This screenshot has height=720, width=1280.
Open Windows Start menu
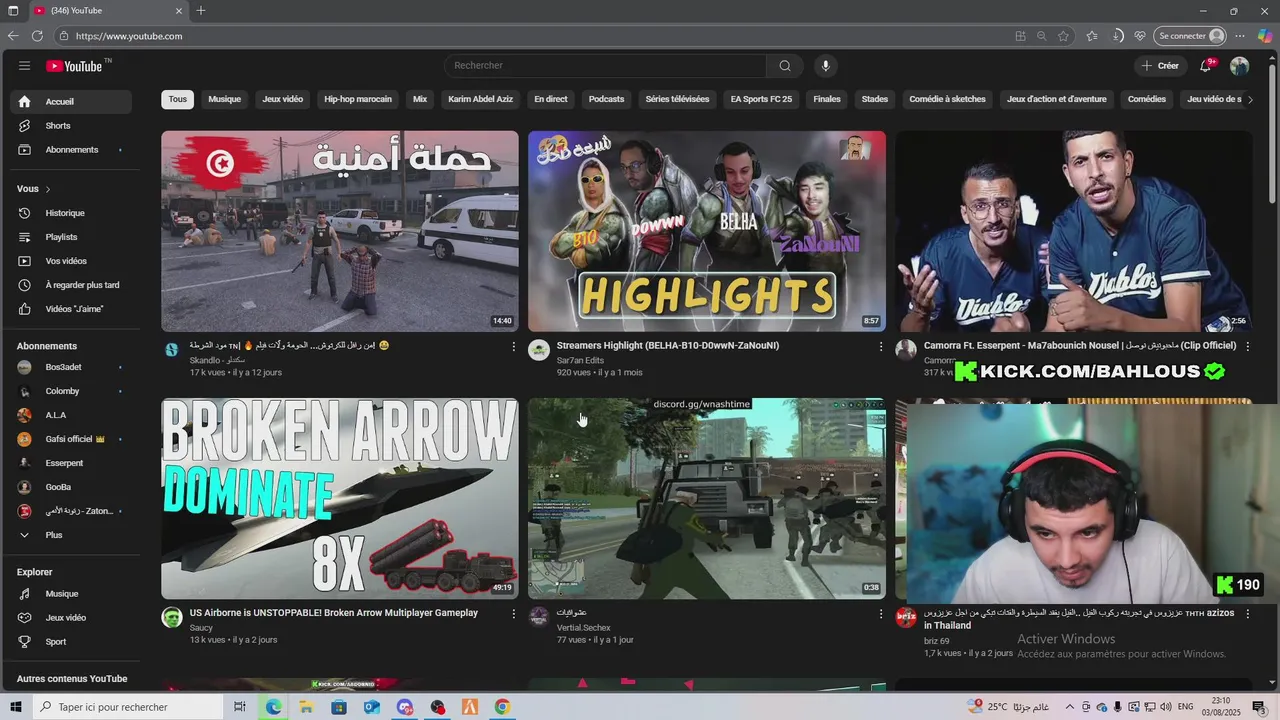point(15,707)
